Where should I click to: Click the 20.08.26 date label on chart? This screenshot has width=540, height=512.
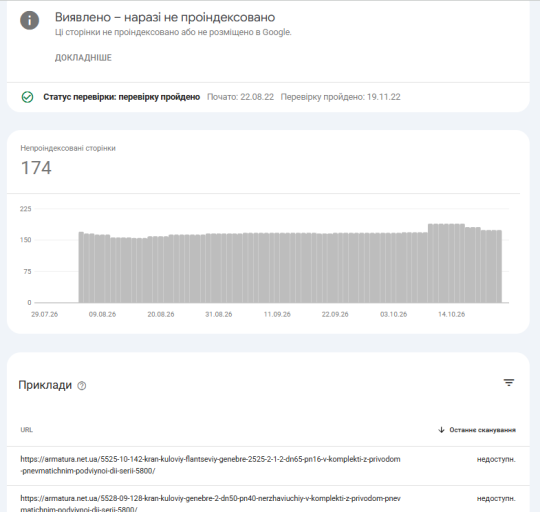161,314
